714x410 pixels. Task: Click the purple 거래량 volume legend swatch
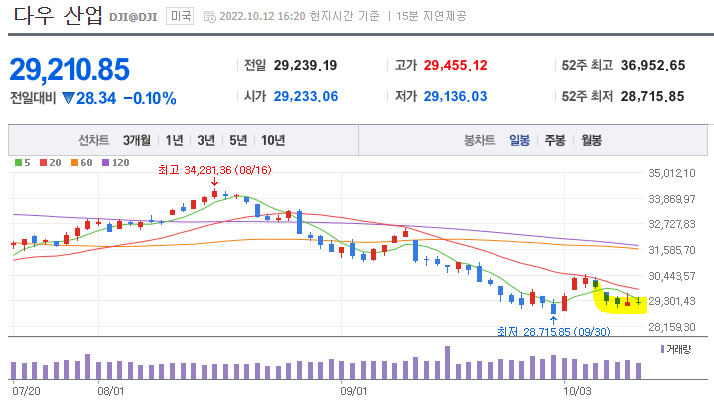(x=662, y=349)
